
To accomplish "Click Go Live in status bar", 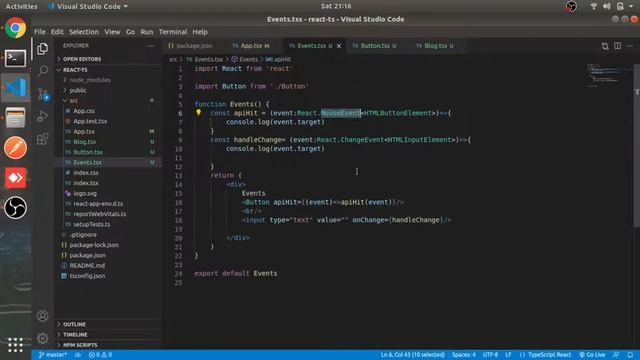I will pyautogui.click(x=592, y=355).
